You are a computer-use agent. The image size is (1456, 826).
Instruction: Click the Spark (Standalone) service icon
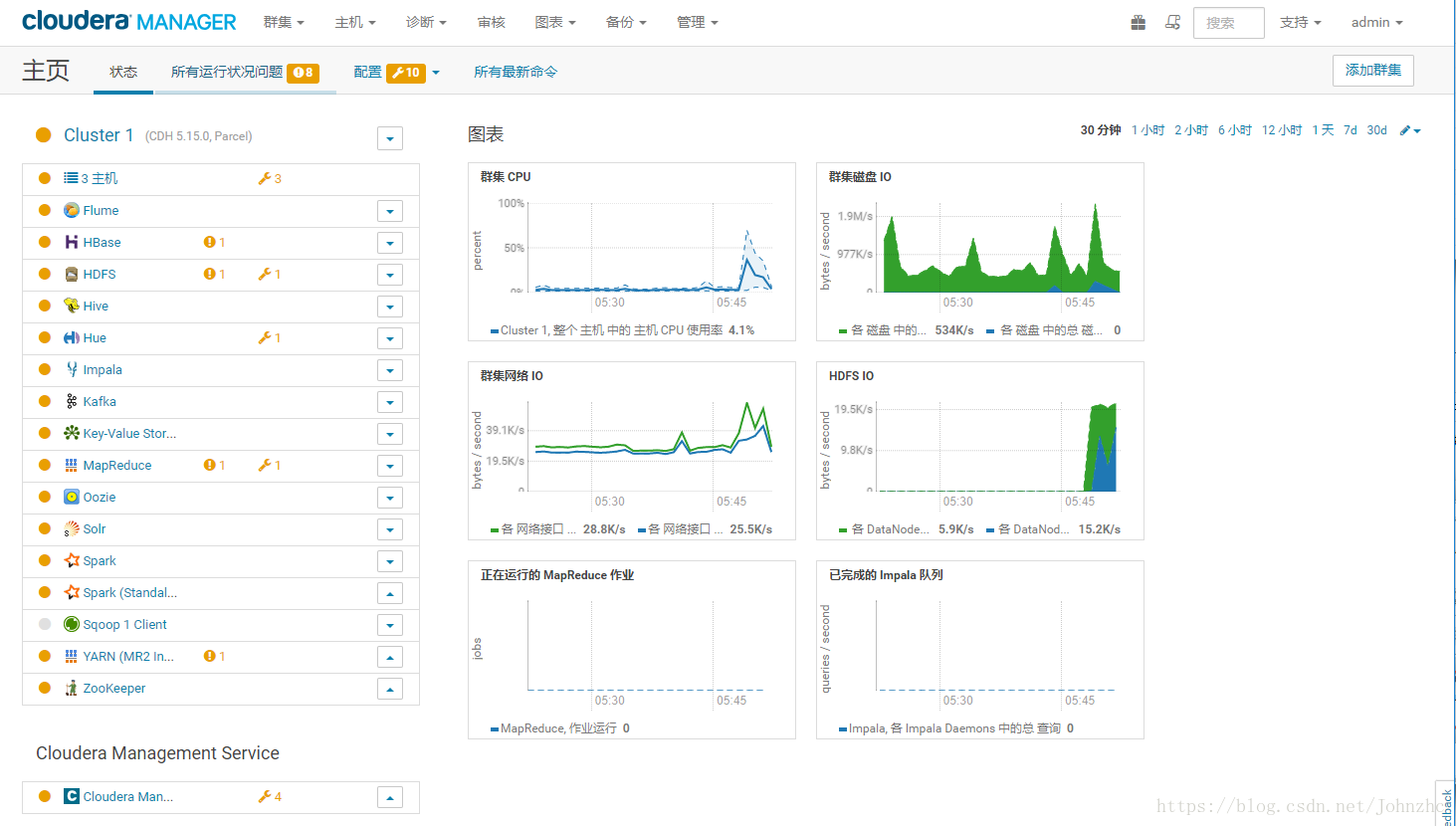pos(72,592)
